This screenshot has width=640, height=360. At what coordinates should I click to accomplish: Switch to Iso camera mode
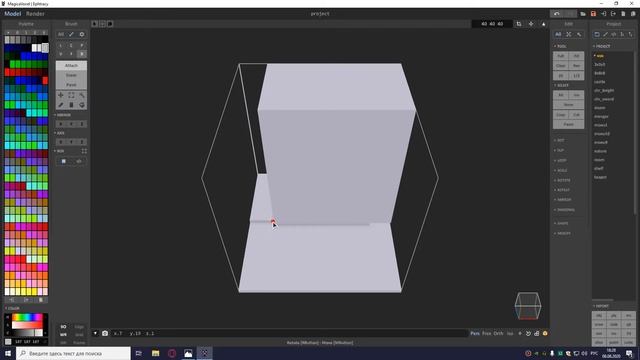click(510, 333)
